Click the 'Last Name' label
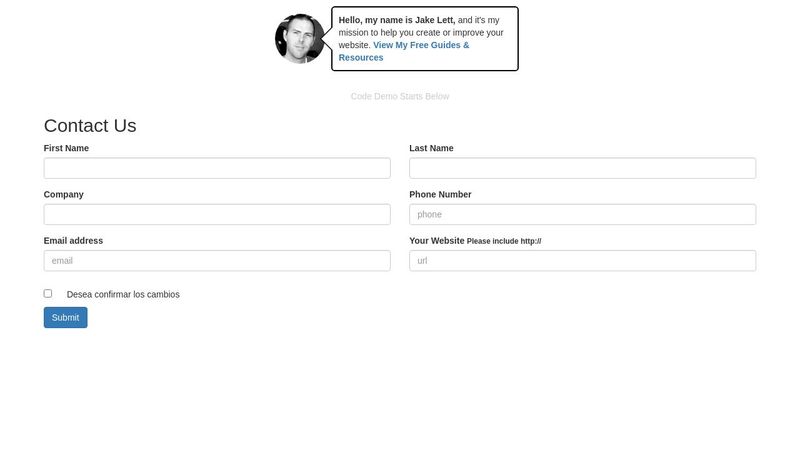Image resolution: width=800 pixels, height=450 pixels. pos(431,148)
